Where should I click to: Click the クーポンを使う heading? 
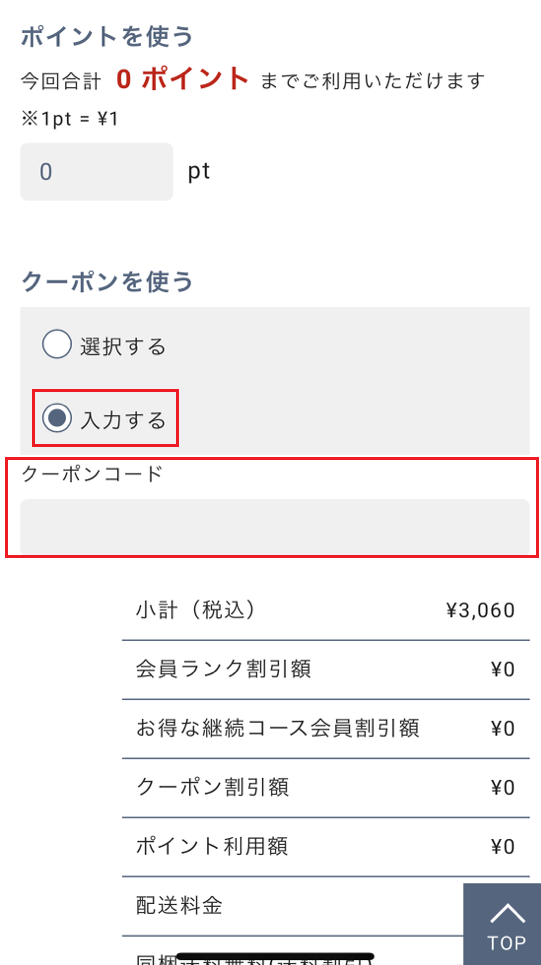[108, 282]
